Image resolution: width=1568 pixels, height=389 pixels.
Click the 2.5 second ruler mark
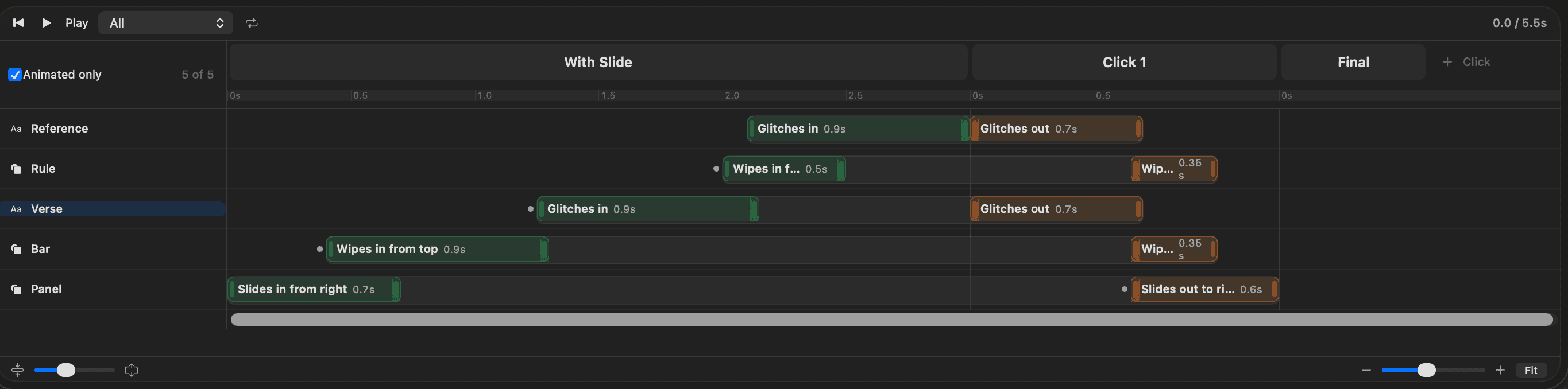click(855, 95)
